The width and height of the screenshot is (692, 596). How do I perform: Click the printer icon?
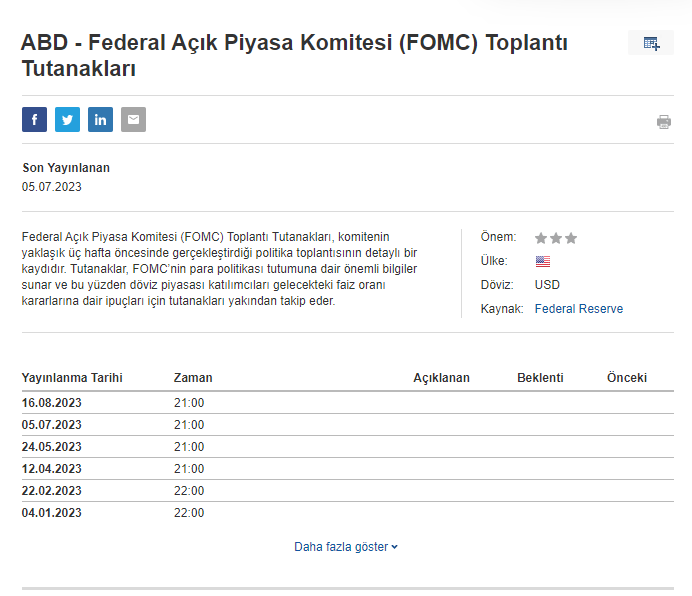664,122
